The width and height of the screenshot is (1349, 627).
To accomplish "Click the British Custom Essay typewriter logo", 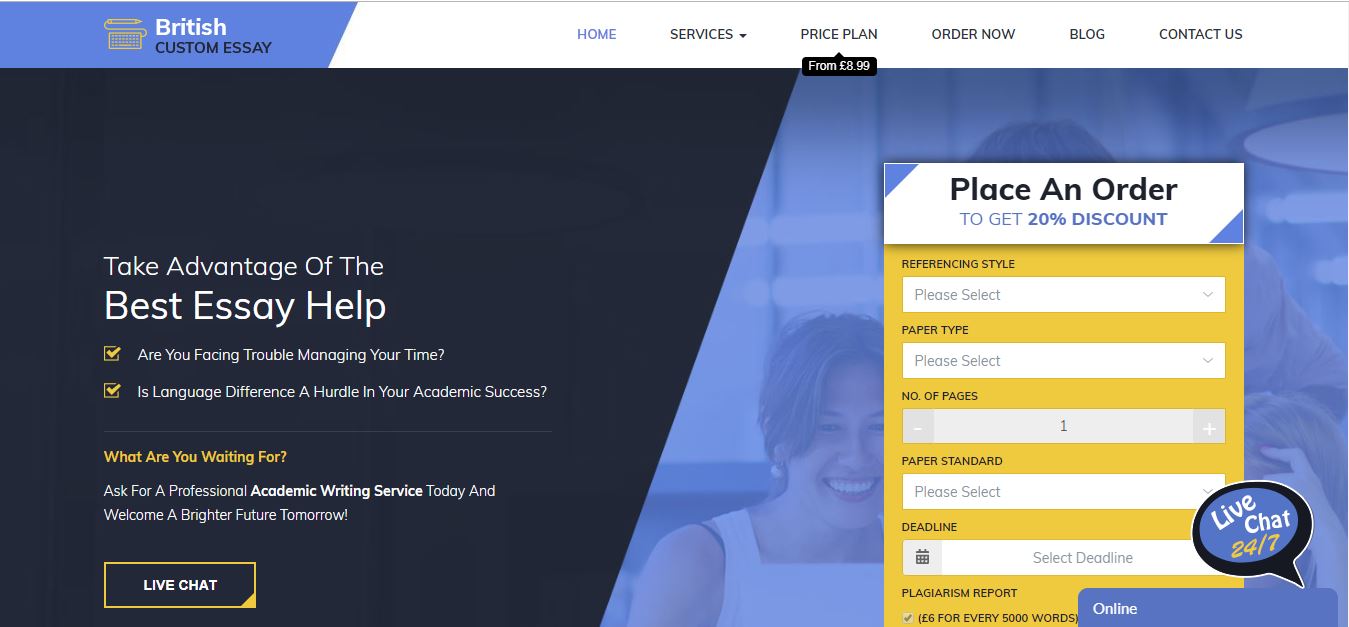I will tap(124, 34).
